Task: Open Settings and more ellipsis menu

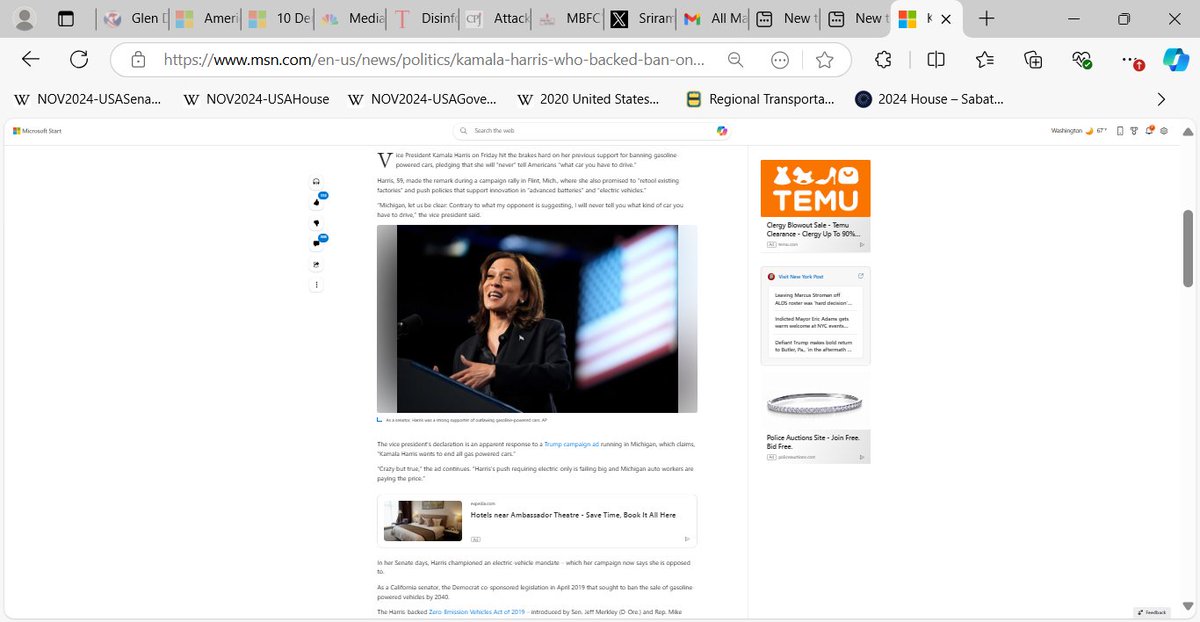Action: tap(1130, 60)
